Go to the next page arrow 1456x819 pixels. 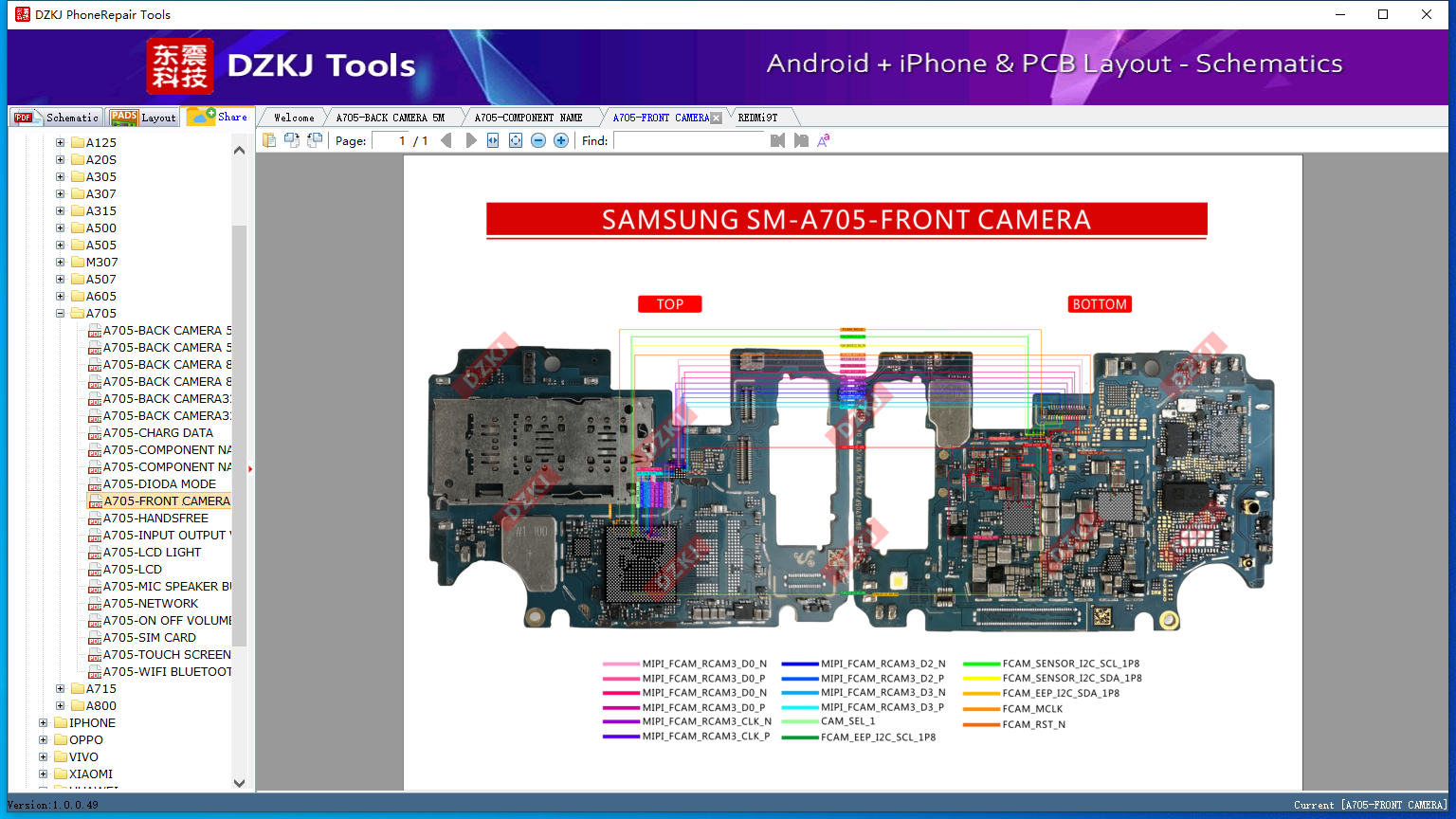pyautogui.click(x=471, y=140)
